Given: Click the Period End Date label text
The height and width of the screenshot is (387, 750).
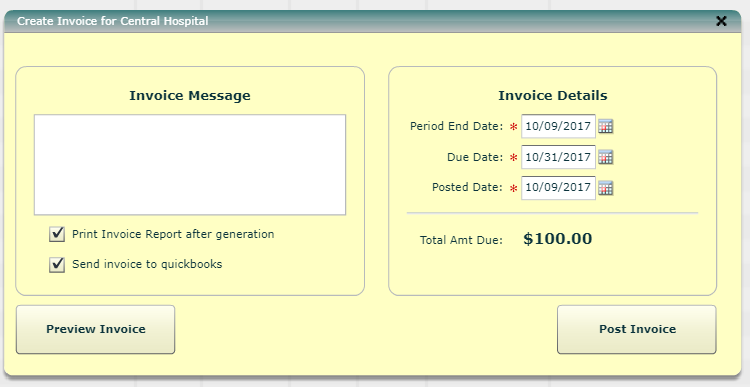Looking at the screenshot, I should pos(457,126).
